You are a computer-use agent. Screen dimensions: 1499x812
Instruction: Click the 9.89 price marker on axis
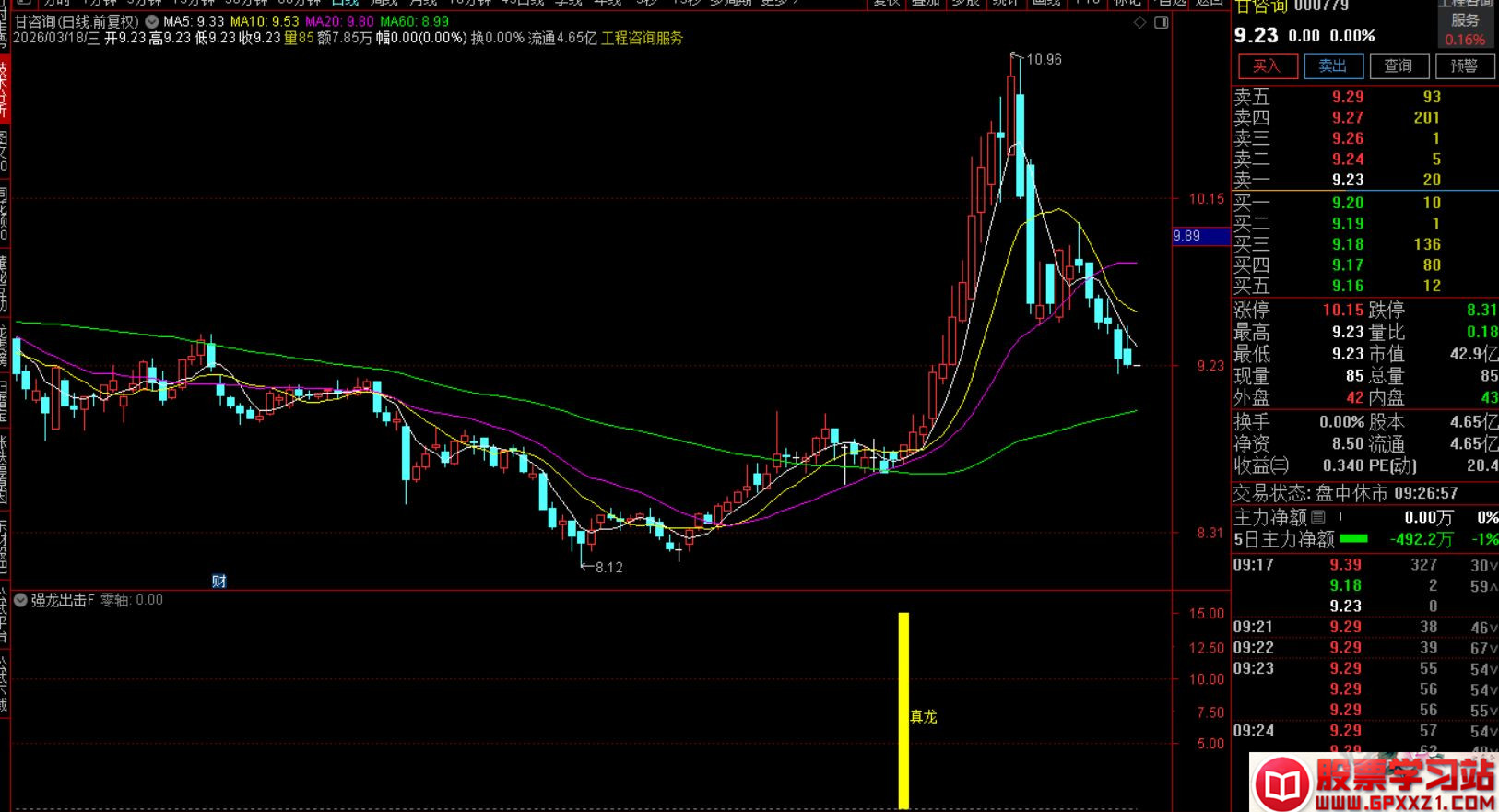(1199, 236)
